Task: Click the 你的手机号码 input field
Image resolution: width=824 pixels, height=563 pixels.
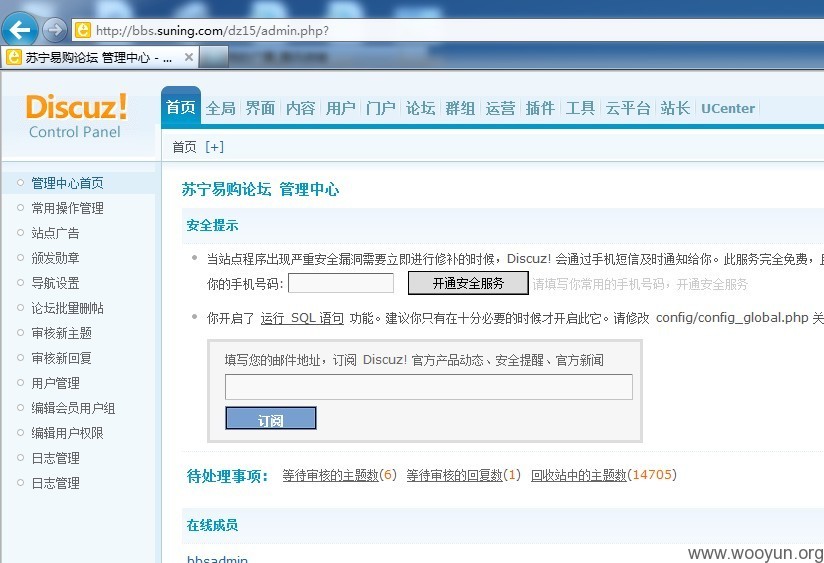Action: [x=341, y=283]
